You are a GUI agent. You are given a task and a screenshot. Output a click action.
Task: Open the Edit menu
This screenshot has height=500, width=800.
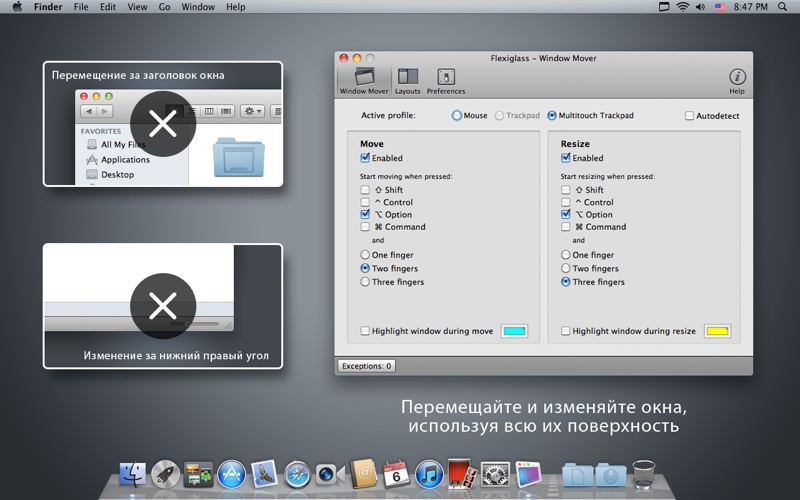(108, 7)
